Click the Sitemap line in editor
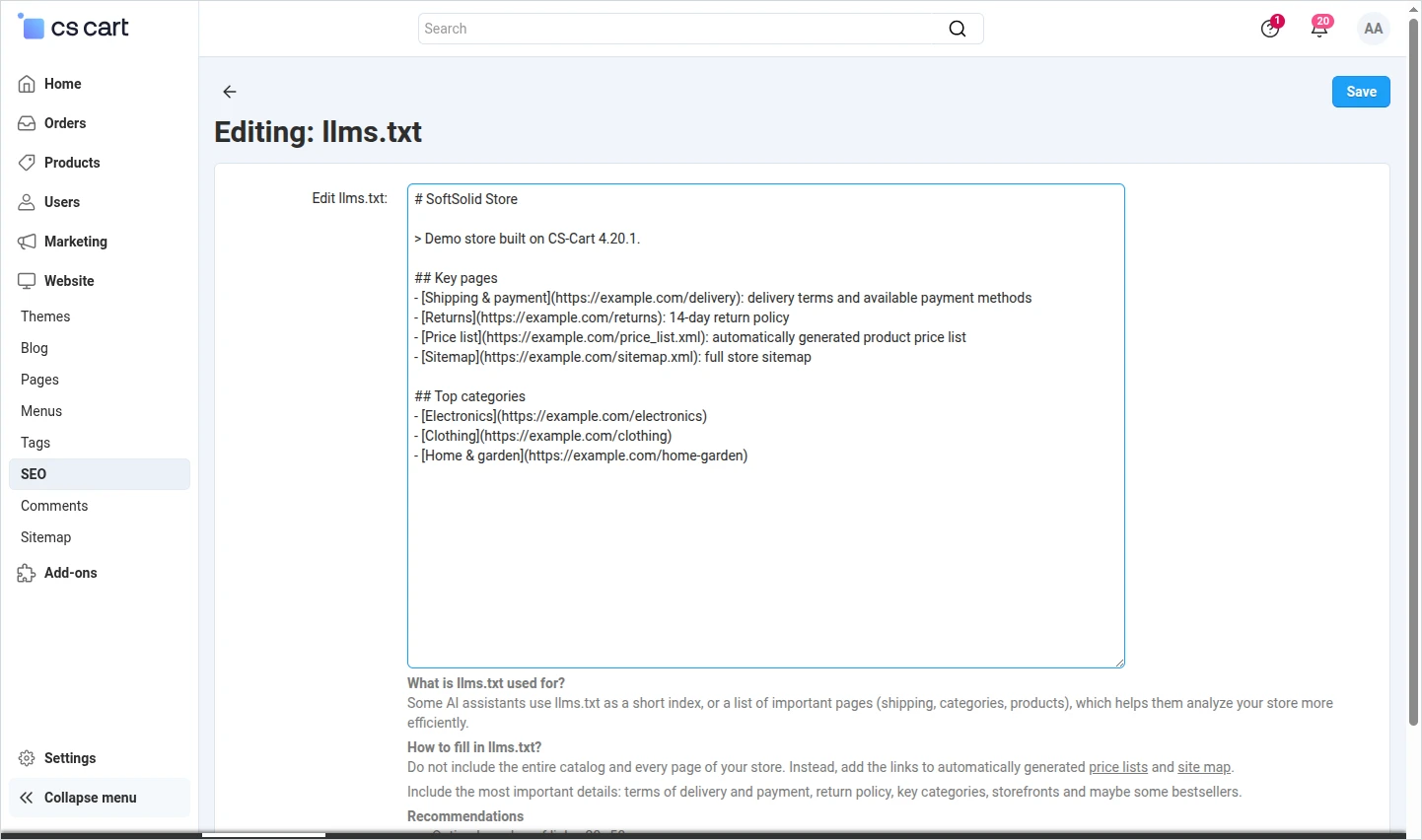1422x840 pixels. click(x=612, y=357)
